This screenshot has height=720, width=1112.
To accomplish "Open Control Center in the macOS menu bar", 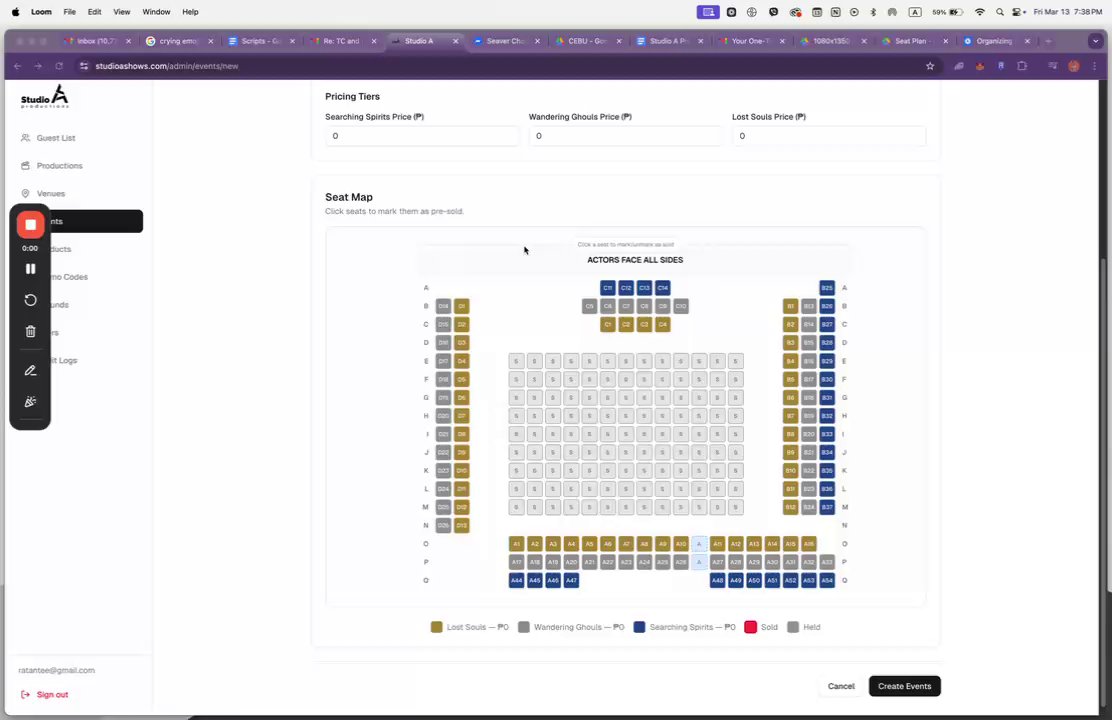I will click(x=1019, y=12).
